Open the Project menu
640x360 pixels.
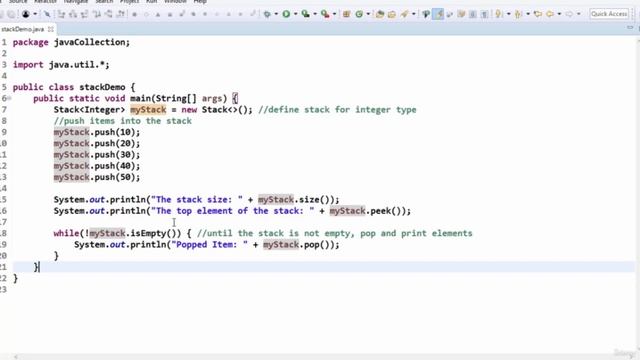[x=129, y=2]
